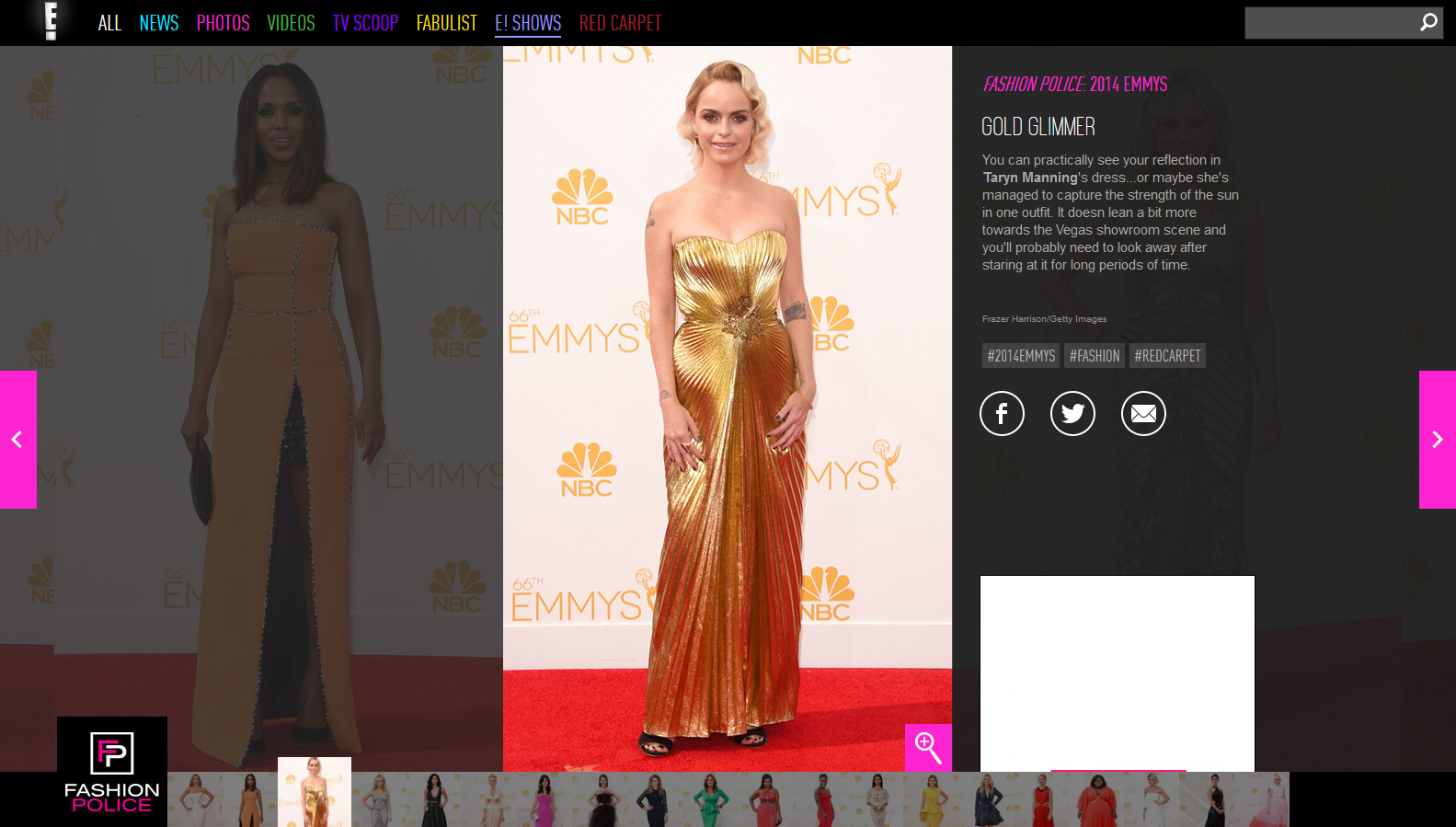Viewport: 1456px width, 827px height.
Task: Open the NEWS menu item
Action: (x=158, y=23)
